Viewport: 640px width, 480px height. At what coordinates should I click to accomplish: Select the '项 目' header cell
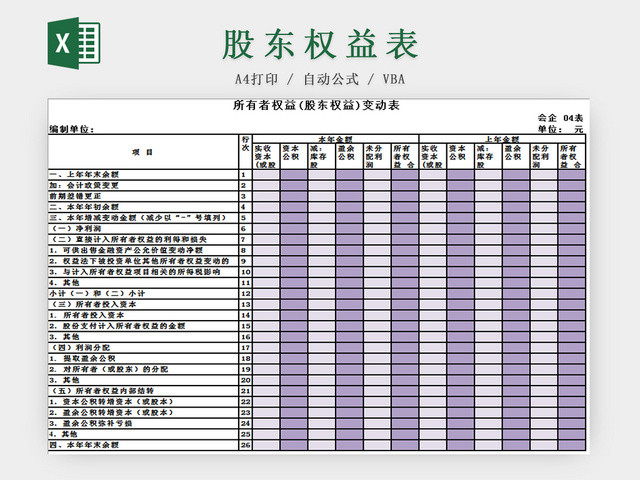coord(143,152)
